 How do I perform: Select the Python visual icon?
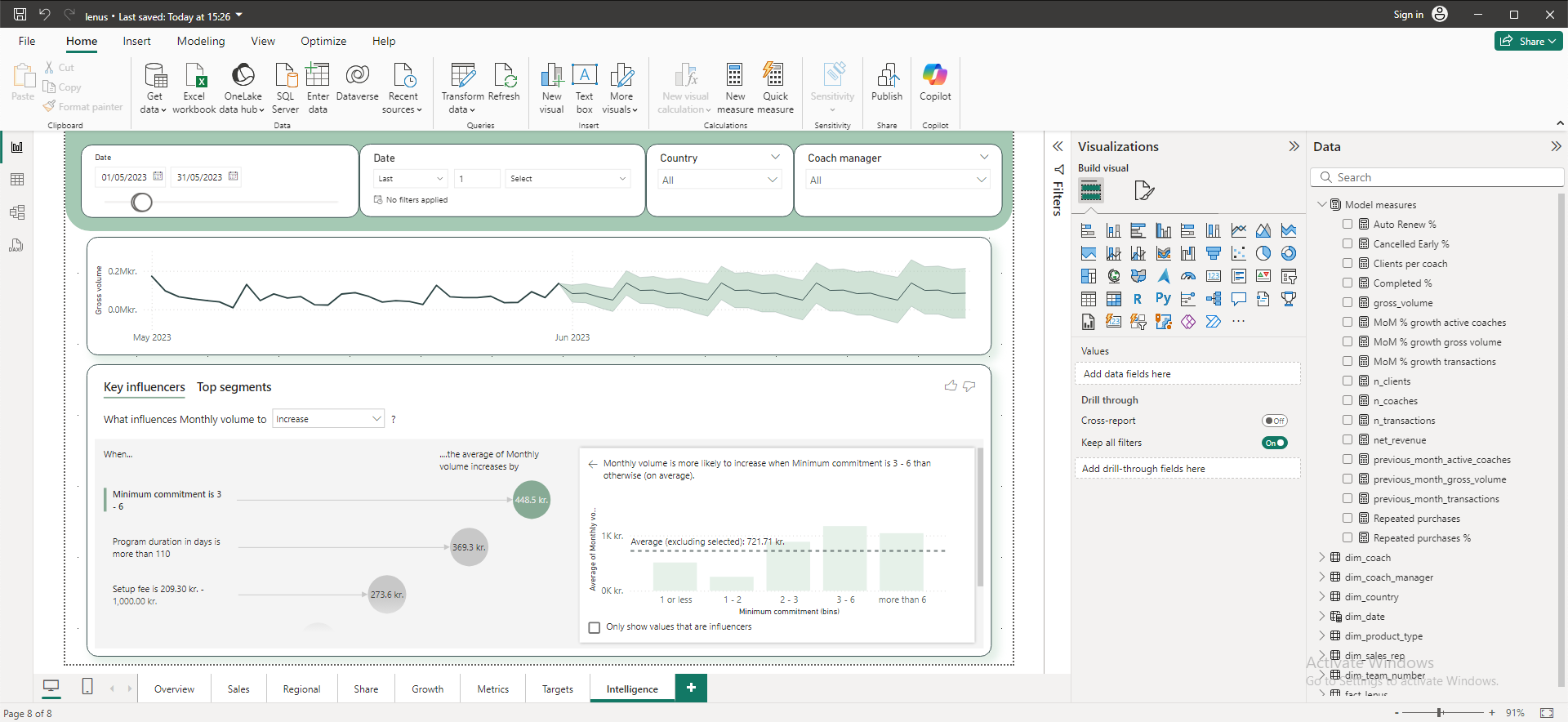1163,299
